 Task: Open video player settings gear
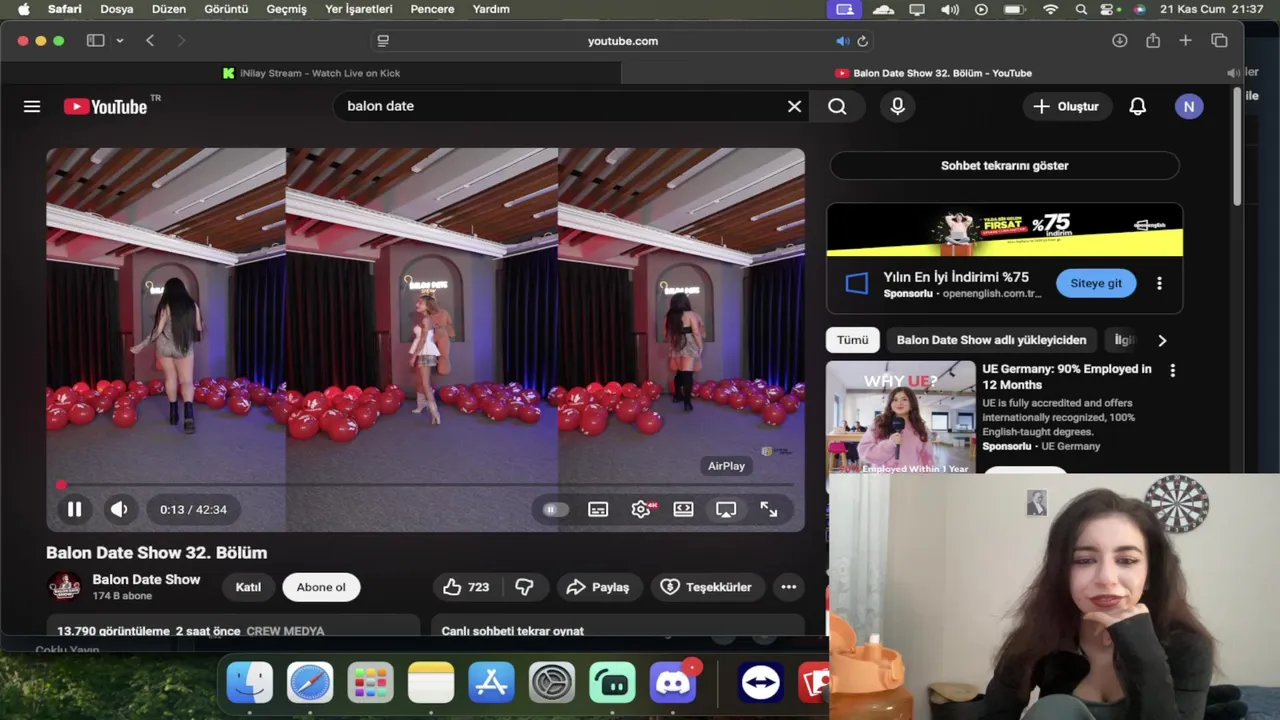click(642, 509)
